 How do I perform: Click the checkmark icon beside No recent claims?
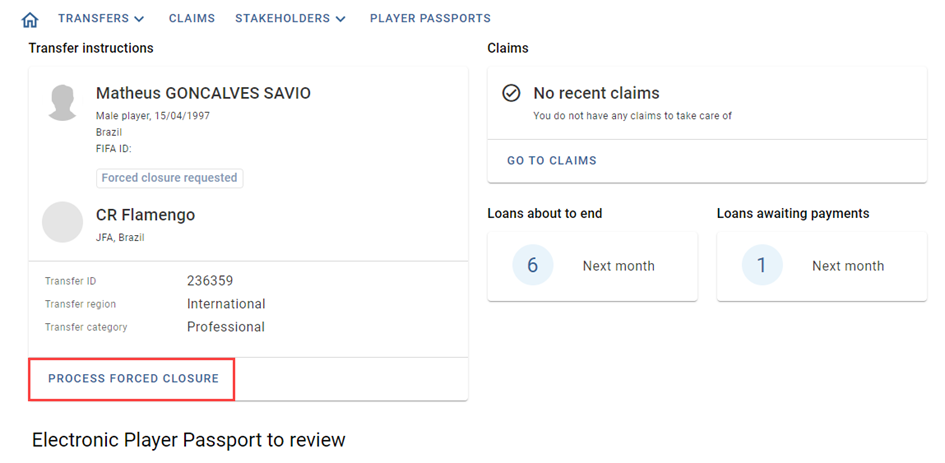511,93
